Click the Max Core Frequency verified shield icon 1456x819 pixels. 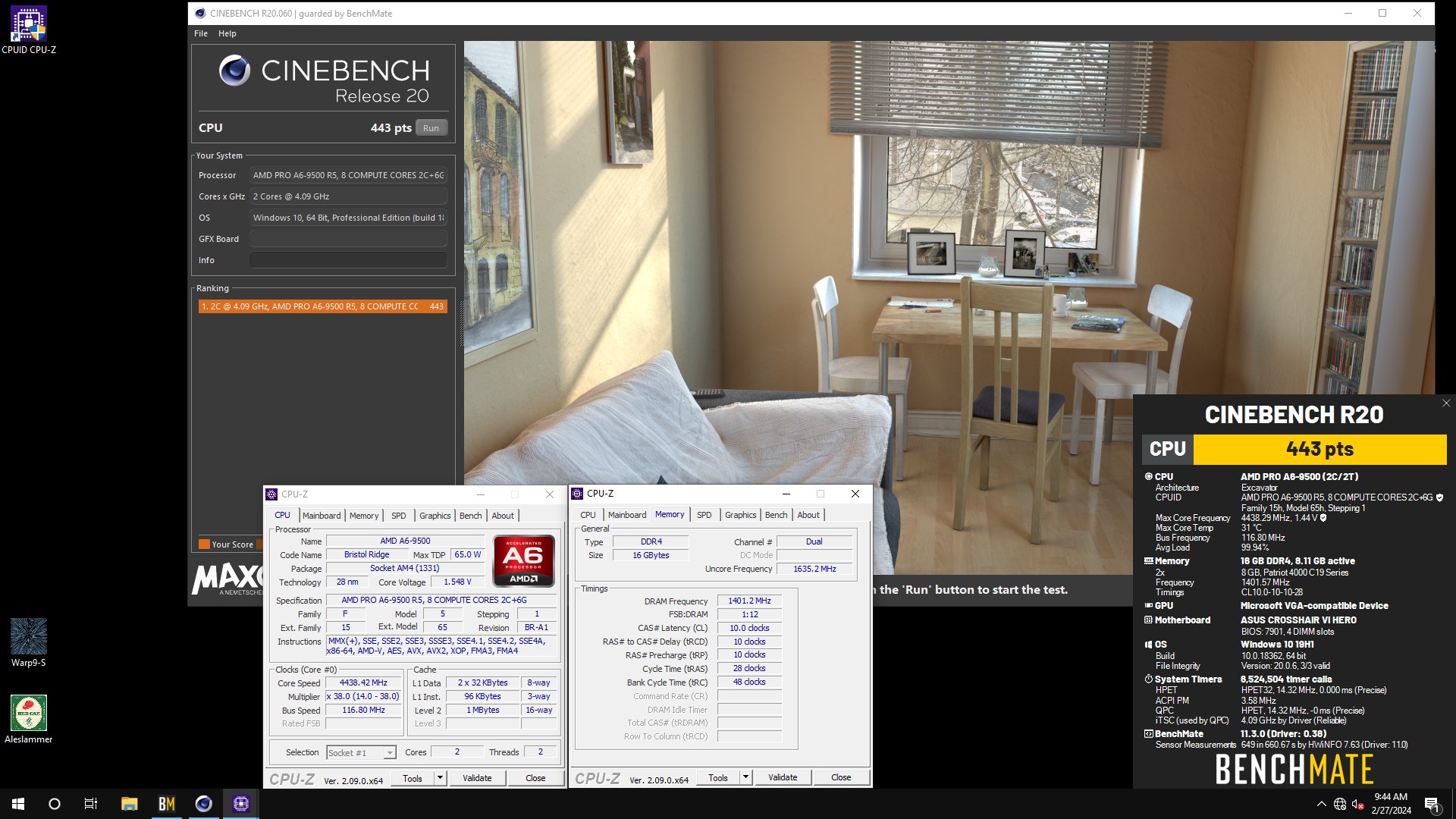click(1323, 518)
